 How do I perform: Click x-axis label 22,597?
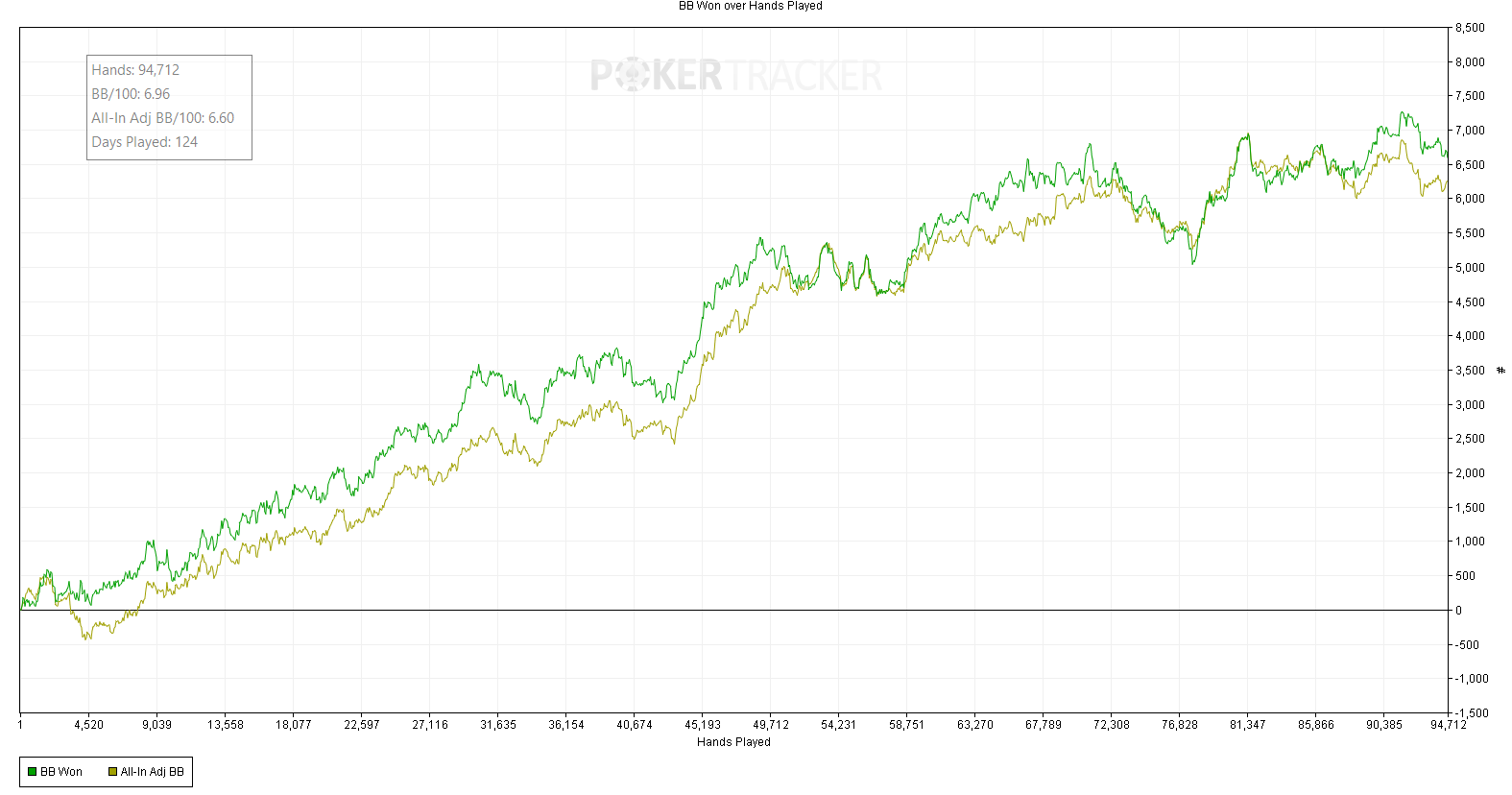coord(361,725)
